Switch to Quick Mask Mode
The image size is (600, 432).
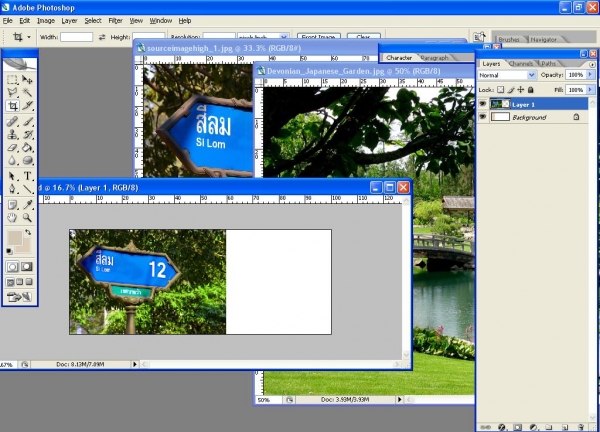click(27, 267)
